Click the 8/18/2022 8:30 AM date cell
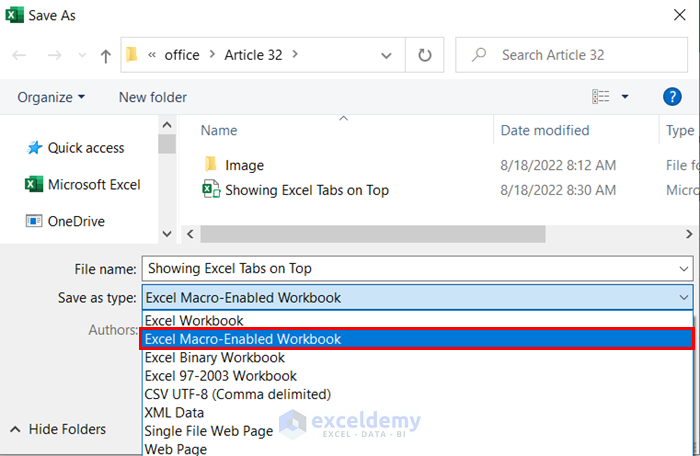 558,190
